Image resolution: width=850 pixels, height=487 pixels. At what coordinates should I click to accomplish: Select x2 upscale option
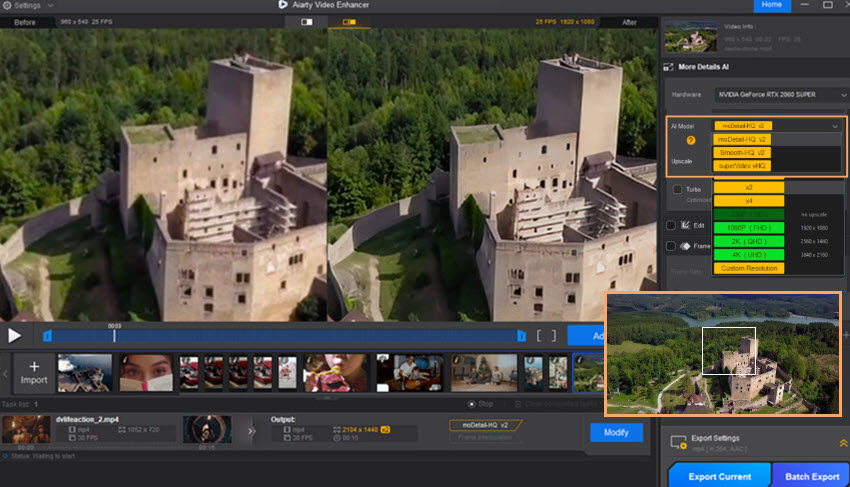pos(749,188)
